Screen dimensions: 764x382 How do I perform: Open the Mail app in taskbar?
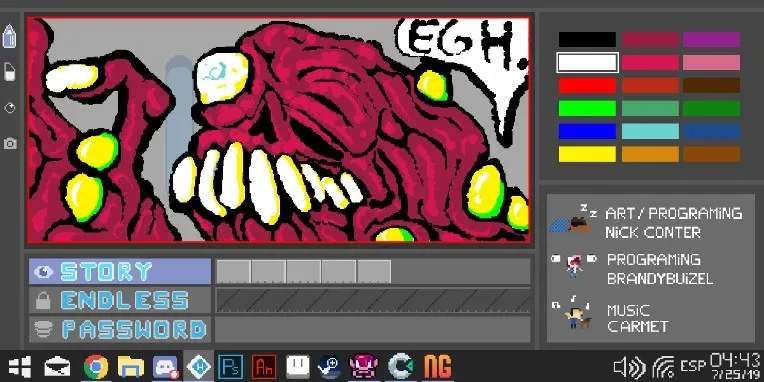57,367
